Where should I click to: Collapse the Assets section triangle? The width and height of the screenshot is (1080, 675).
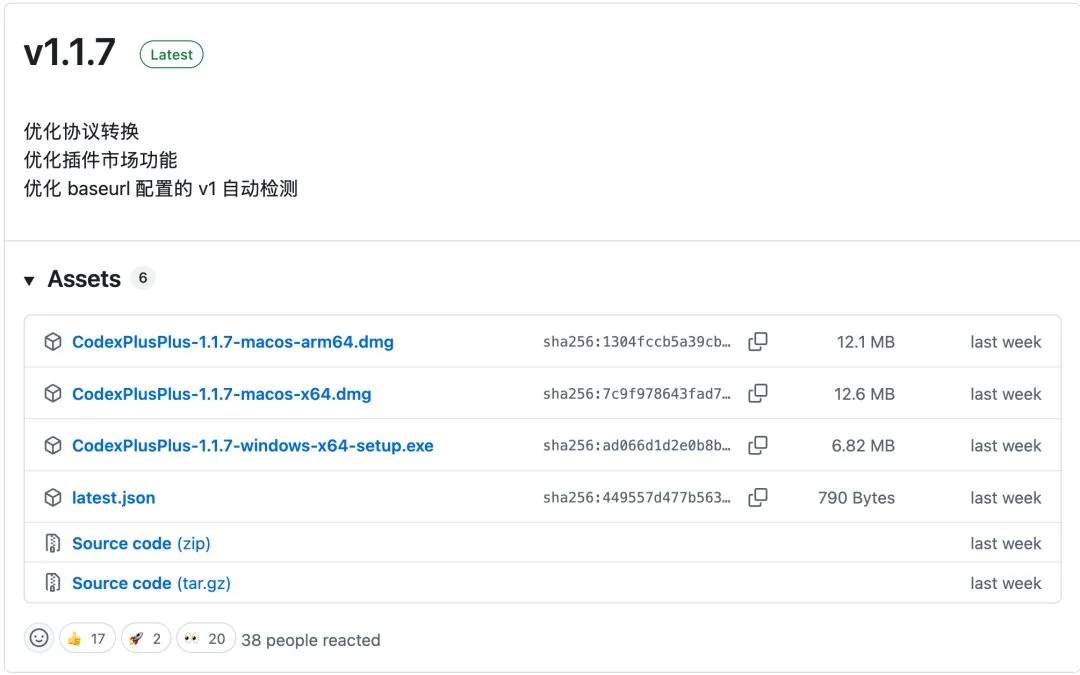tap(29, 280)
